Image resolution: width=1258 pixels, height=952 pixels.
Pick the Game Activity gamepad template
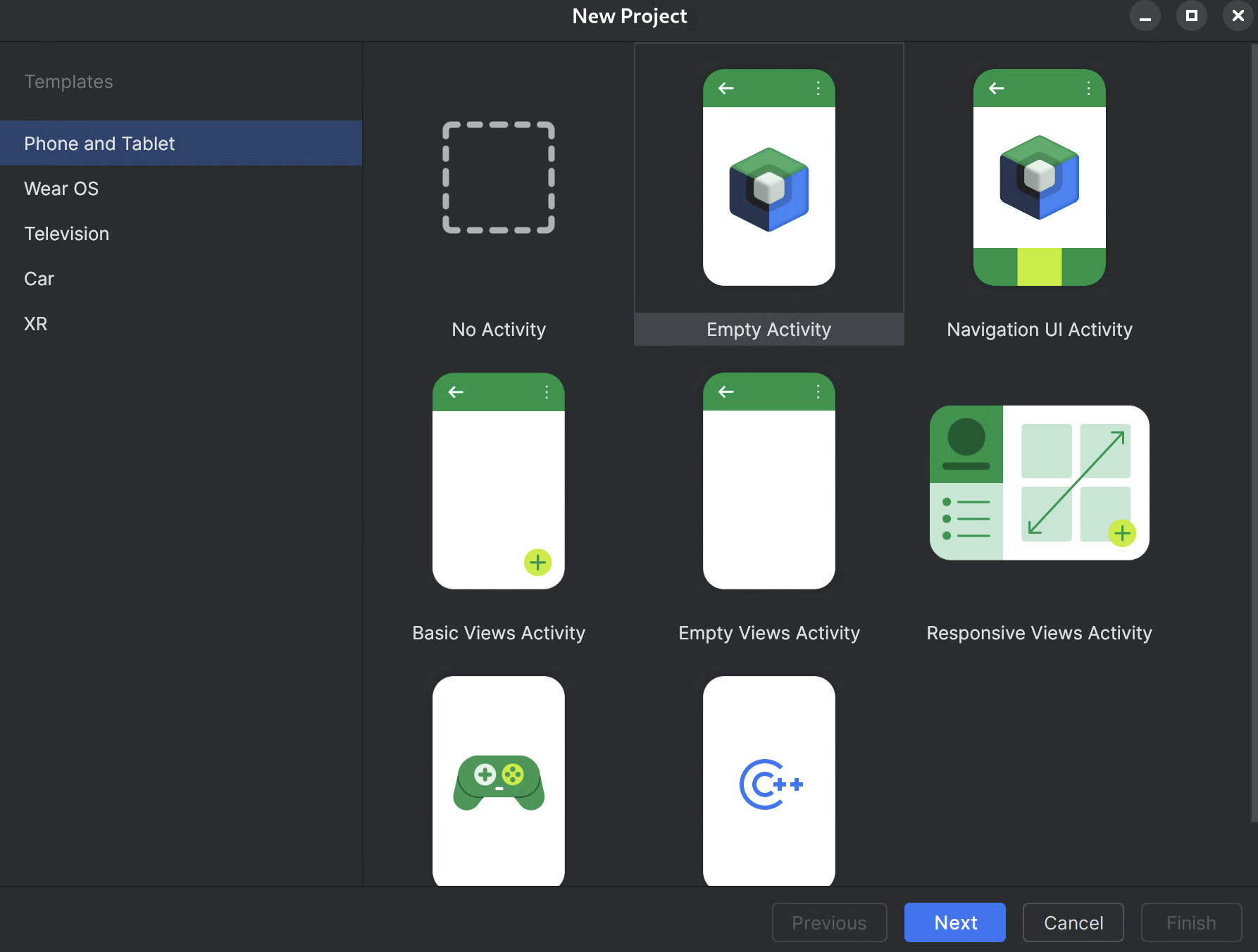click(498, 782)
